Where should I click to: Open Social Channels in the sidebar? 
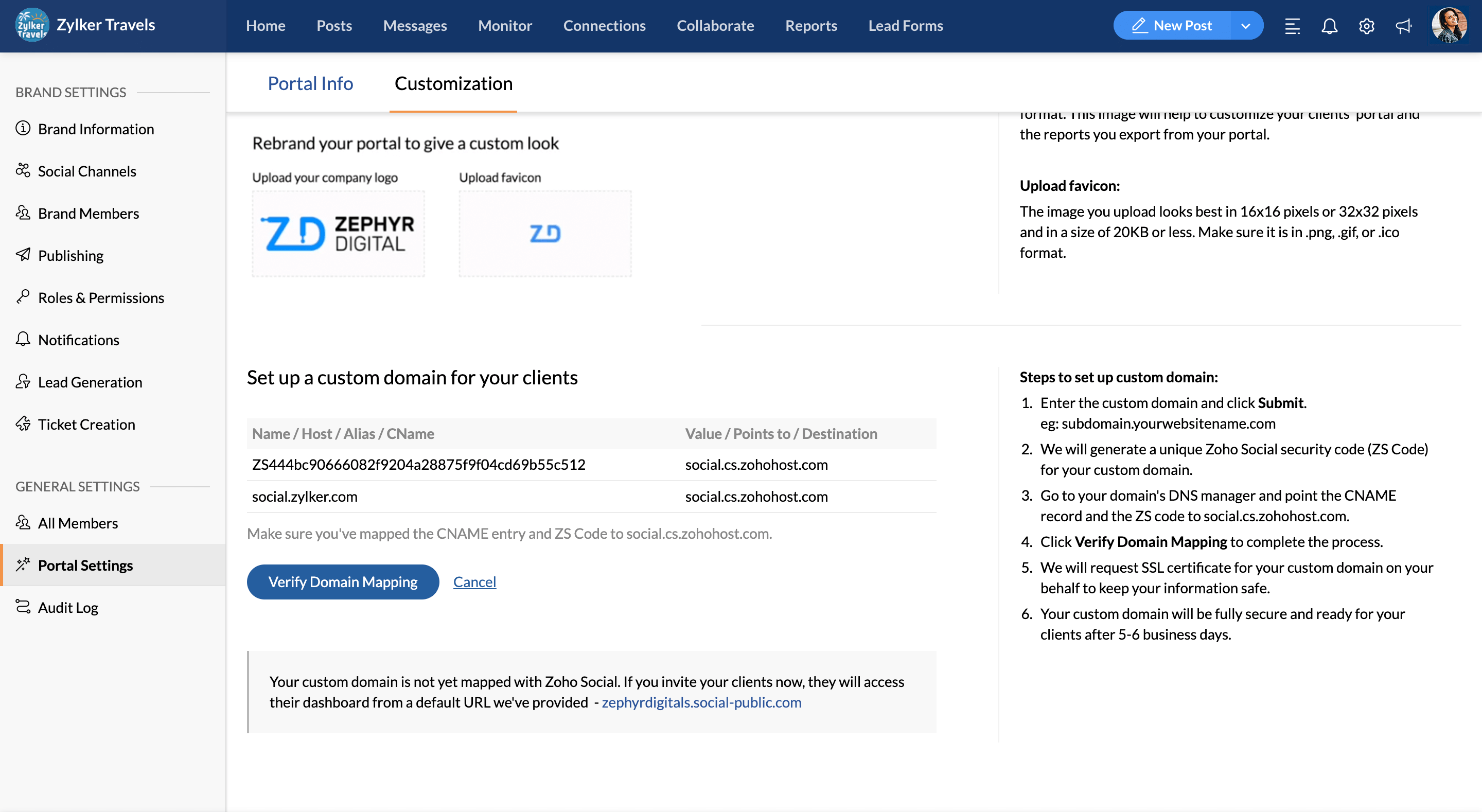[x=87, y=171]
